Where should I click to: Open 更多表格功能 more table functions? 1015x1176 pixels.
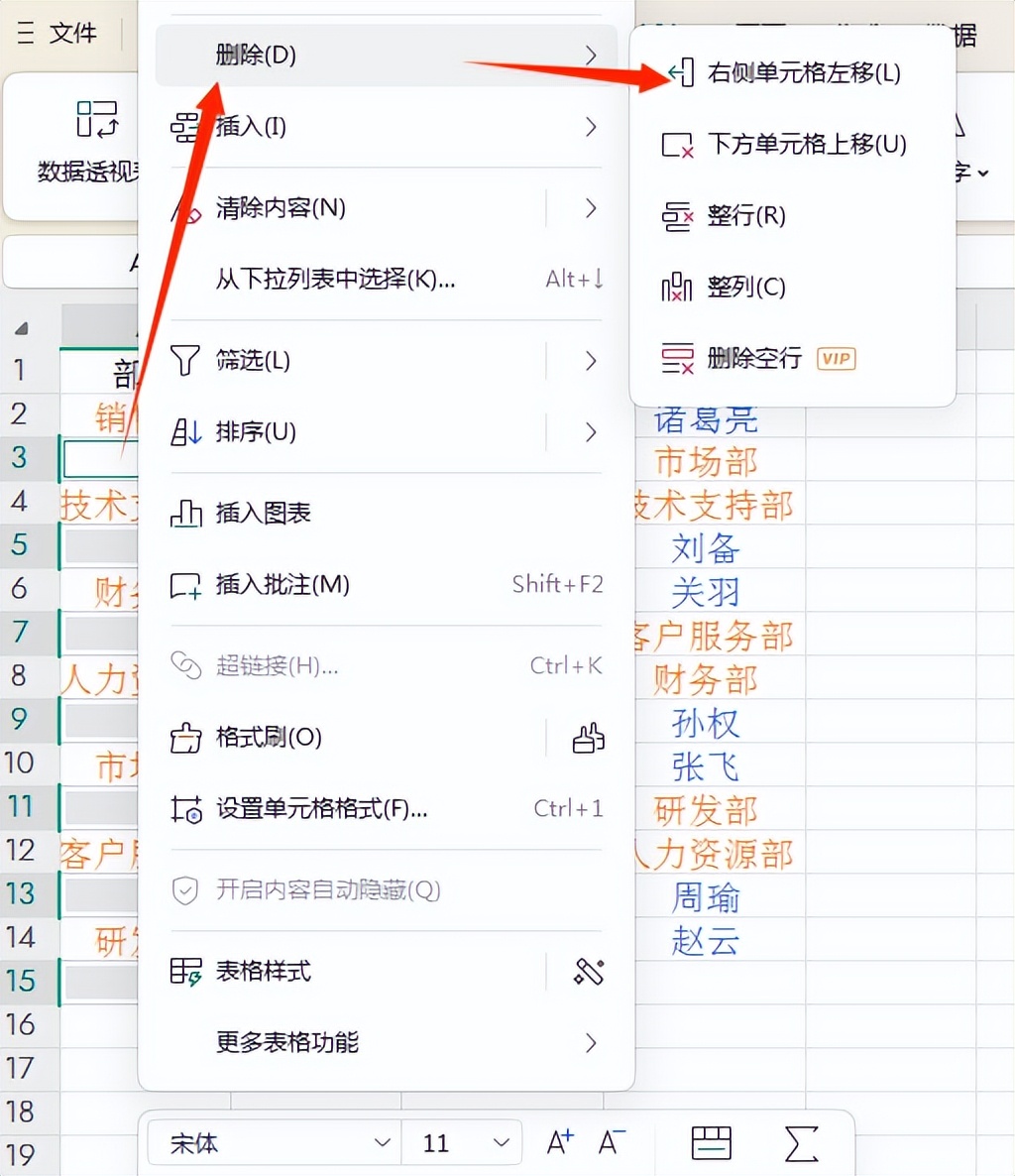click(386, 1043)
